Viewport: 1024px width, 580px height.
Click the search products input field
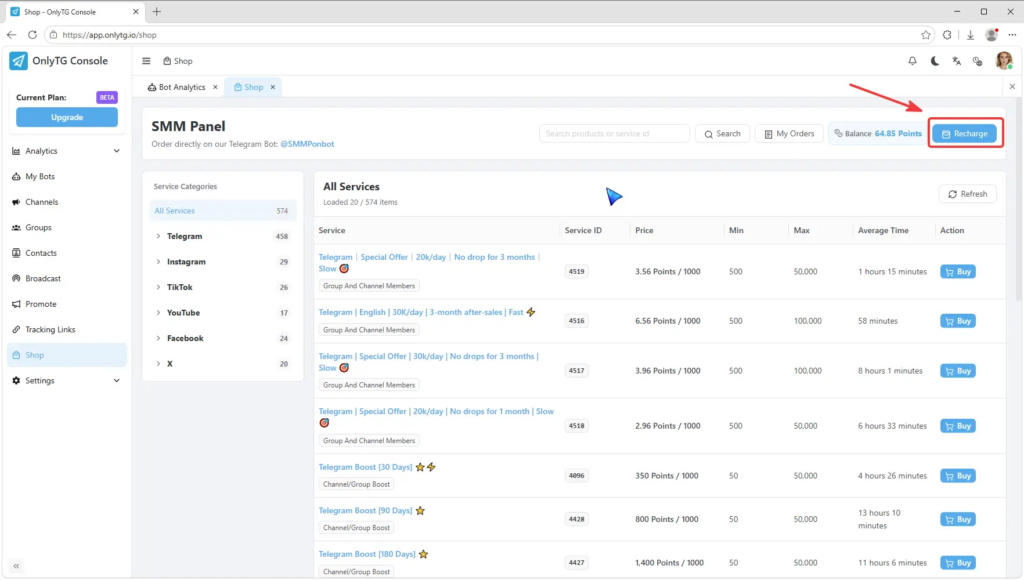[614, 133]
